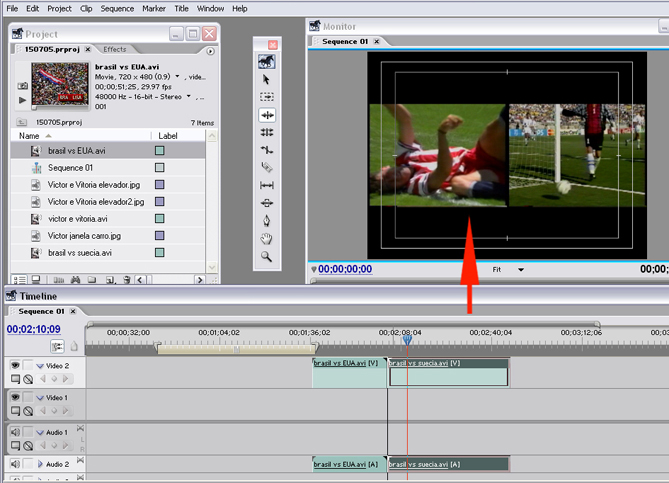Select the Selection arrow tool
The width and height of the screenshot is (669, 483).
(267, 79)
